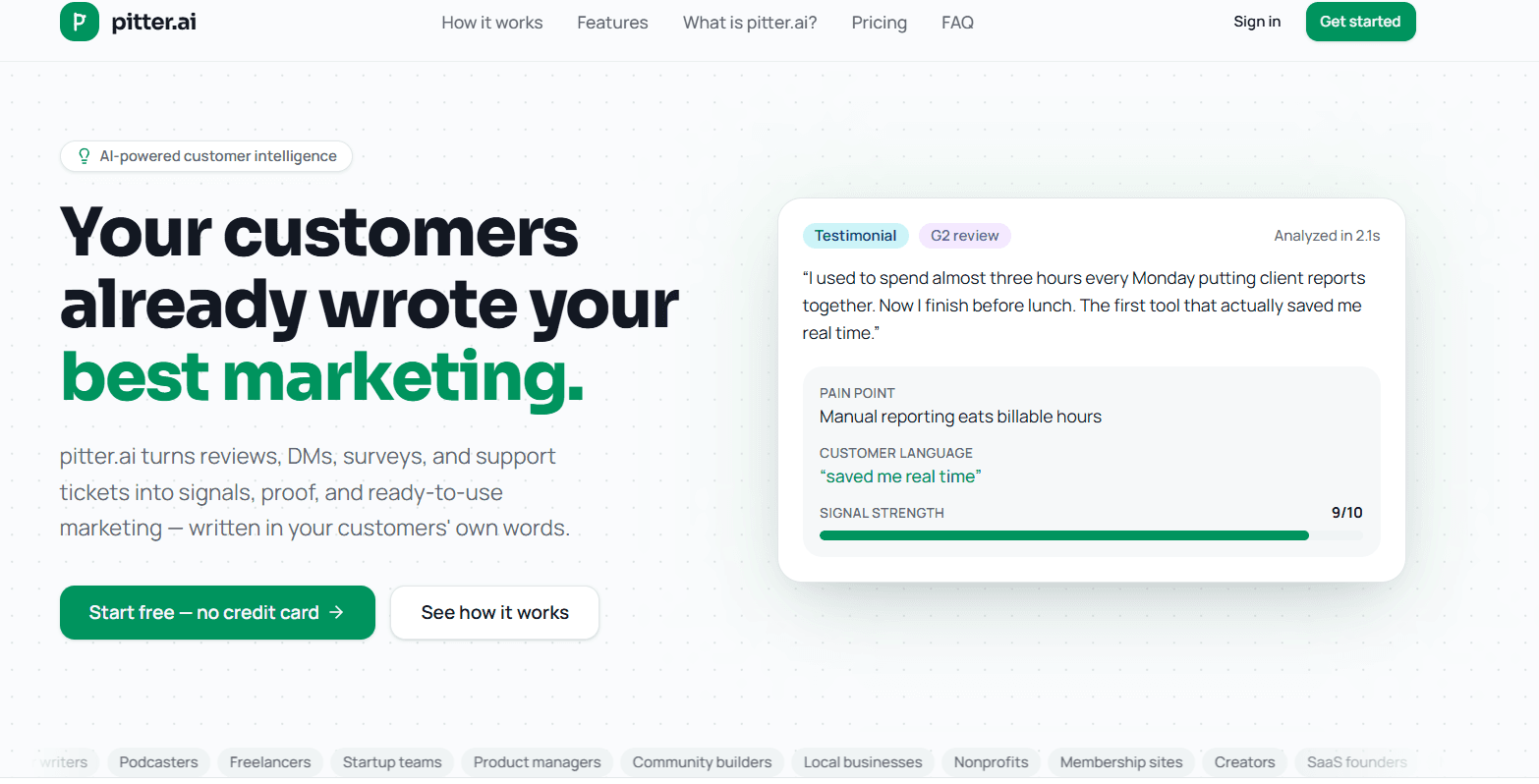Click the lightbulb icon in the AI-powered badge
Screen dimensions: 1539x784
pos(85,156)
